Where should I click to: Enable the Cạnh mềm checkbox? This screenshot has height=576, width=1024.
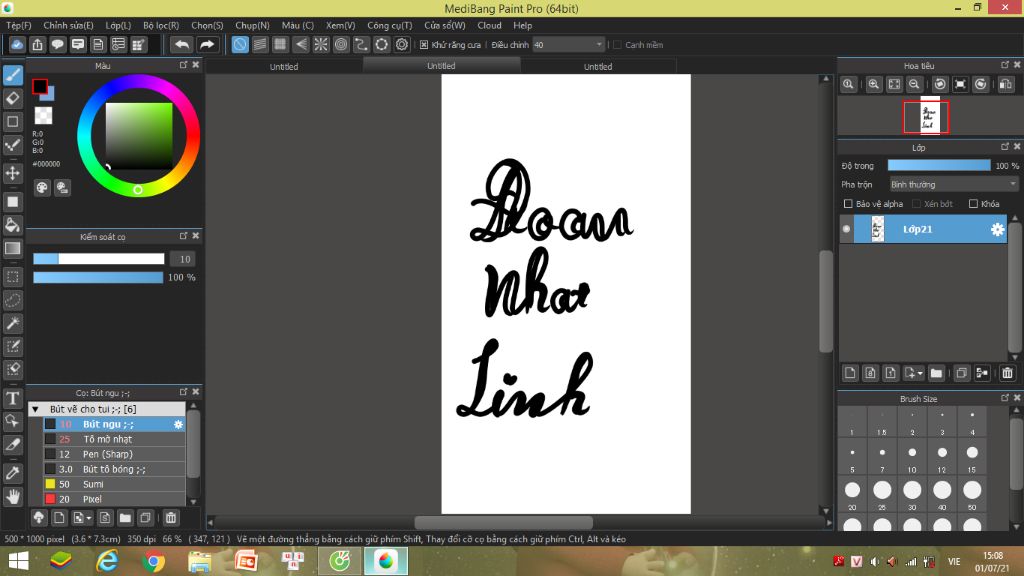(617, 44)
